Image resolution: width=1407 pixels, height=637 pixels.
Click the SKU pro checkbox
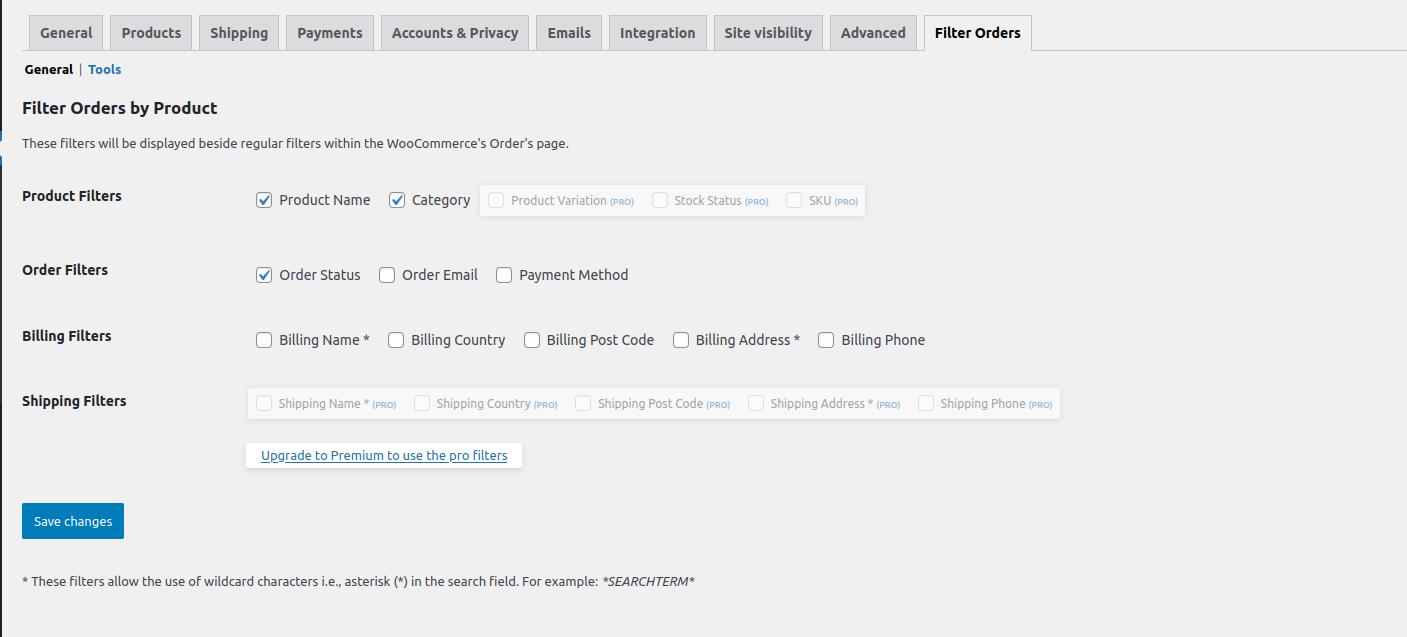[794, 200]
